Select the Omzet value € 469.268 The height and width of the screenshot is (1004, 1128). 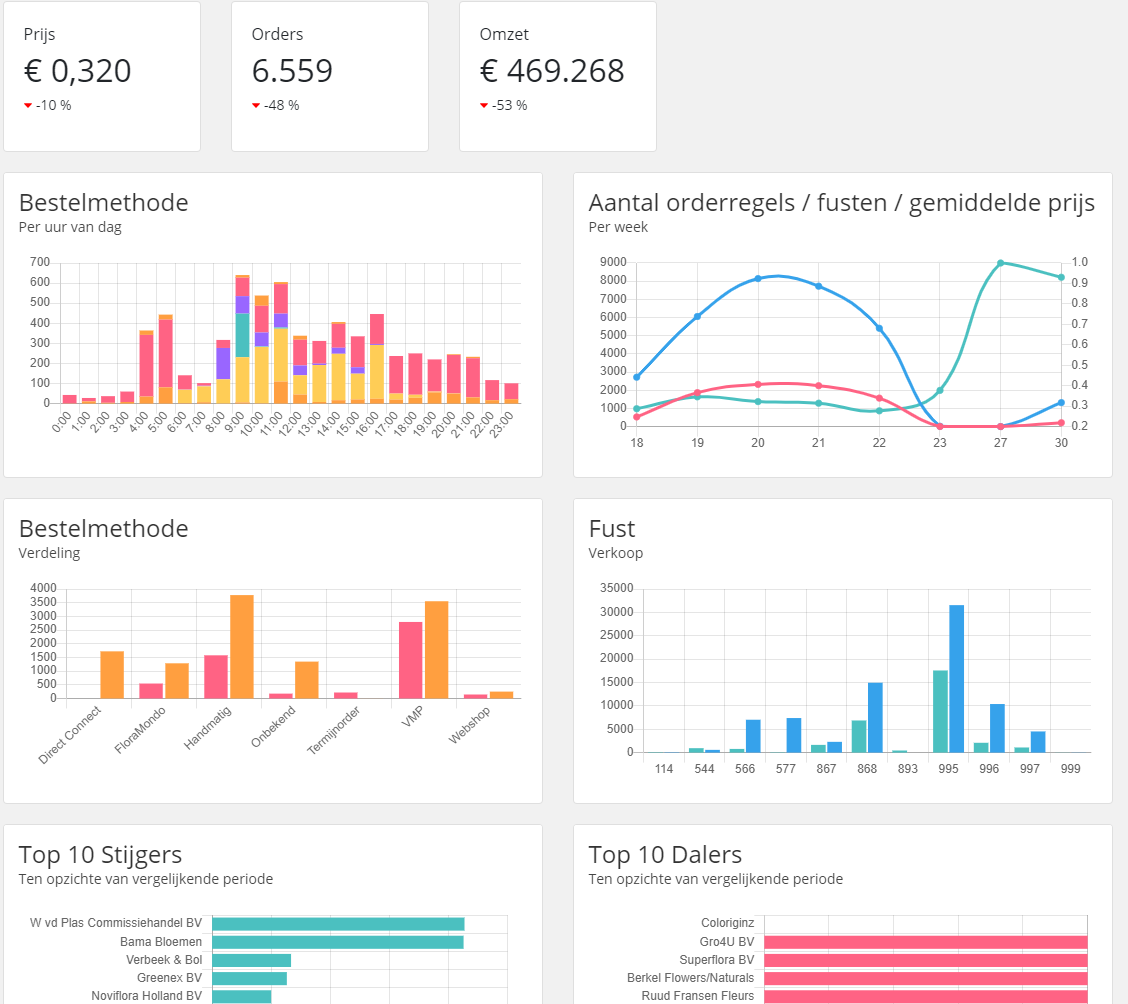click(x=552, y=70)
